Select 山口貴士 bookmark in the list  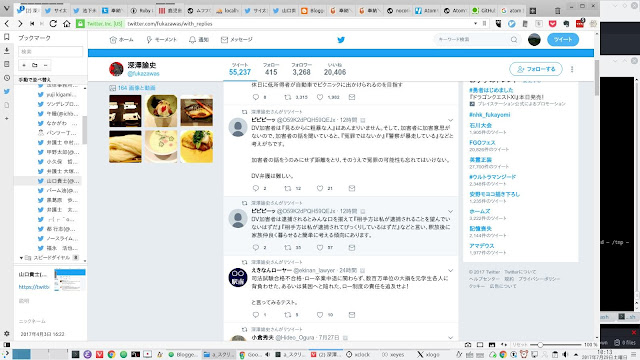(49, 181)
